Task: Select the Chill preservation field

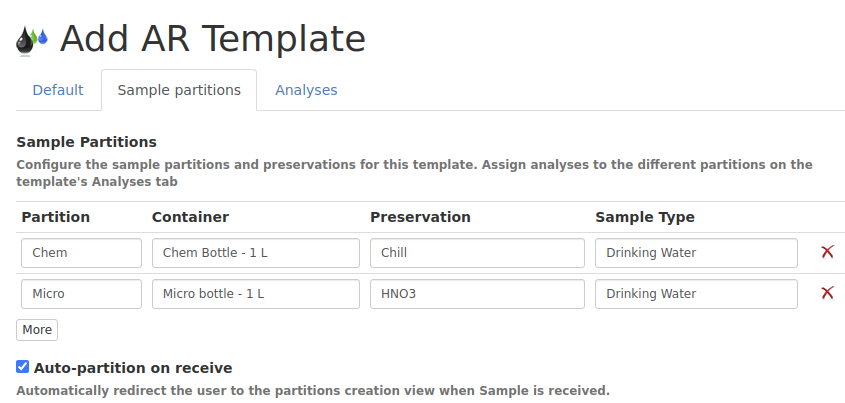Action: [x=477, y=253]
